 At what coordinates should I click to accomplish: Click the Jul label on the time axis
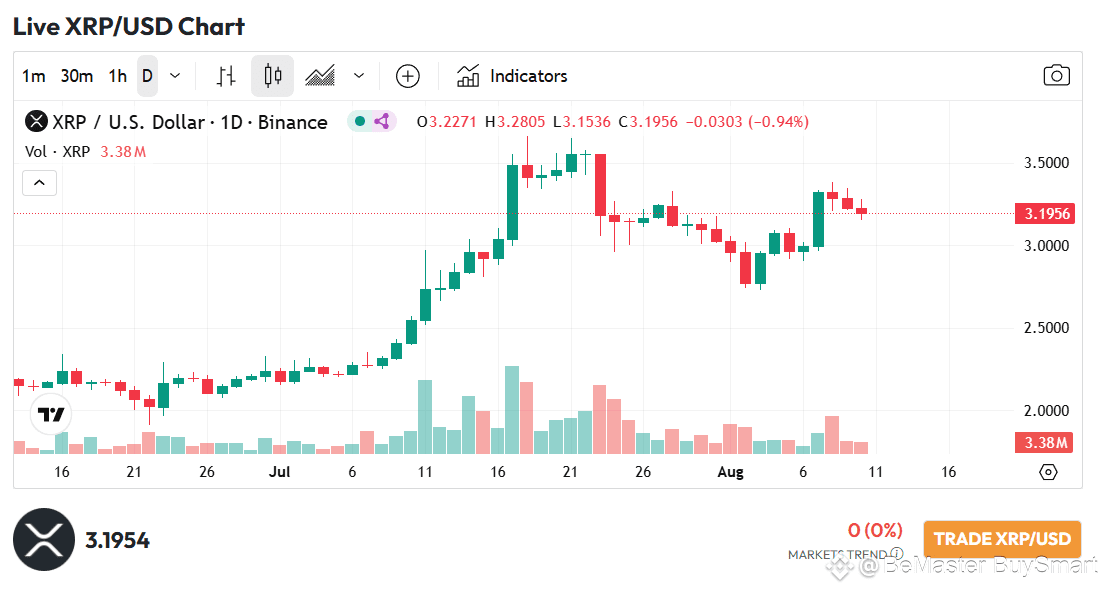[280, 471]
